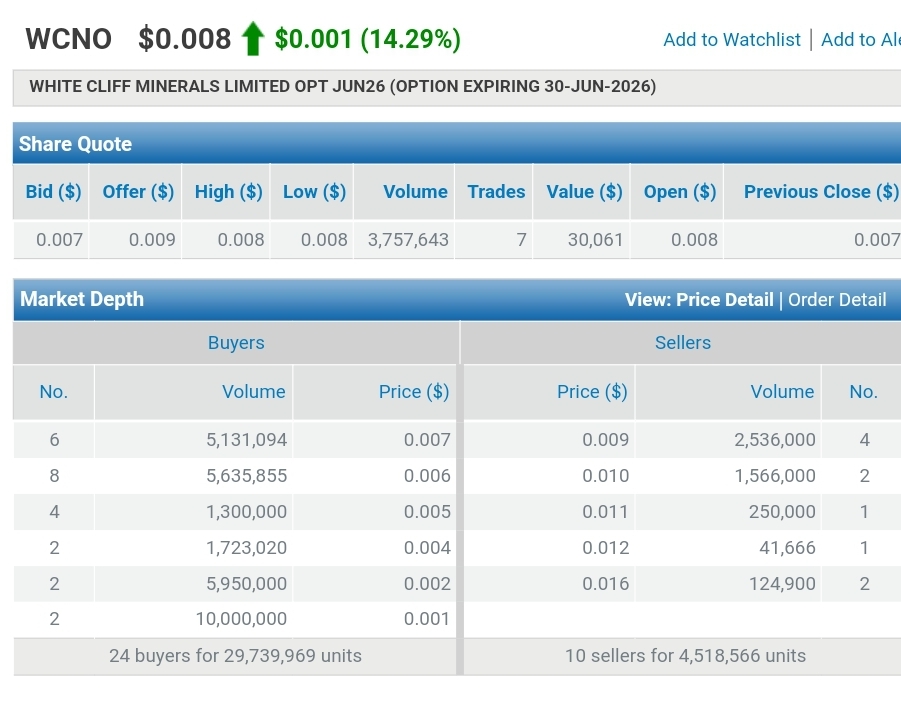The width and height of the screenshot is (901, 712).
Task: Click the Offer ($) column header
Action: pos(138,191)
